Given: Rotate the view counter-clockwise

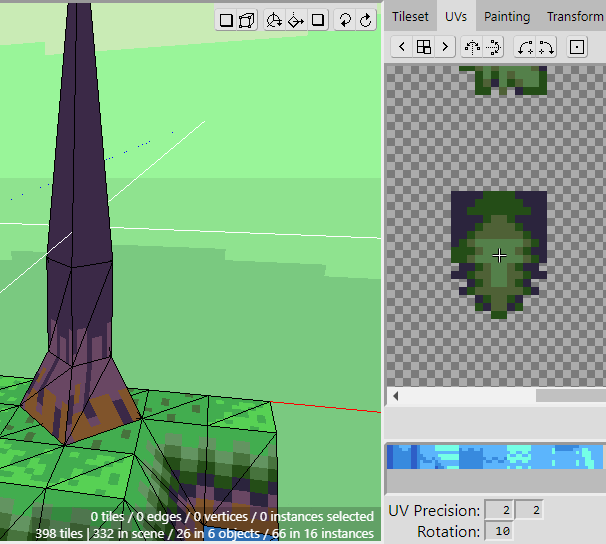Looking at the screenshot, I should pos(345,20).
